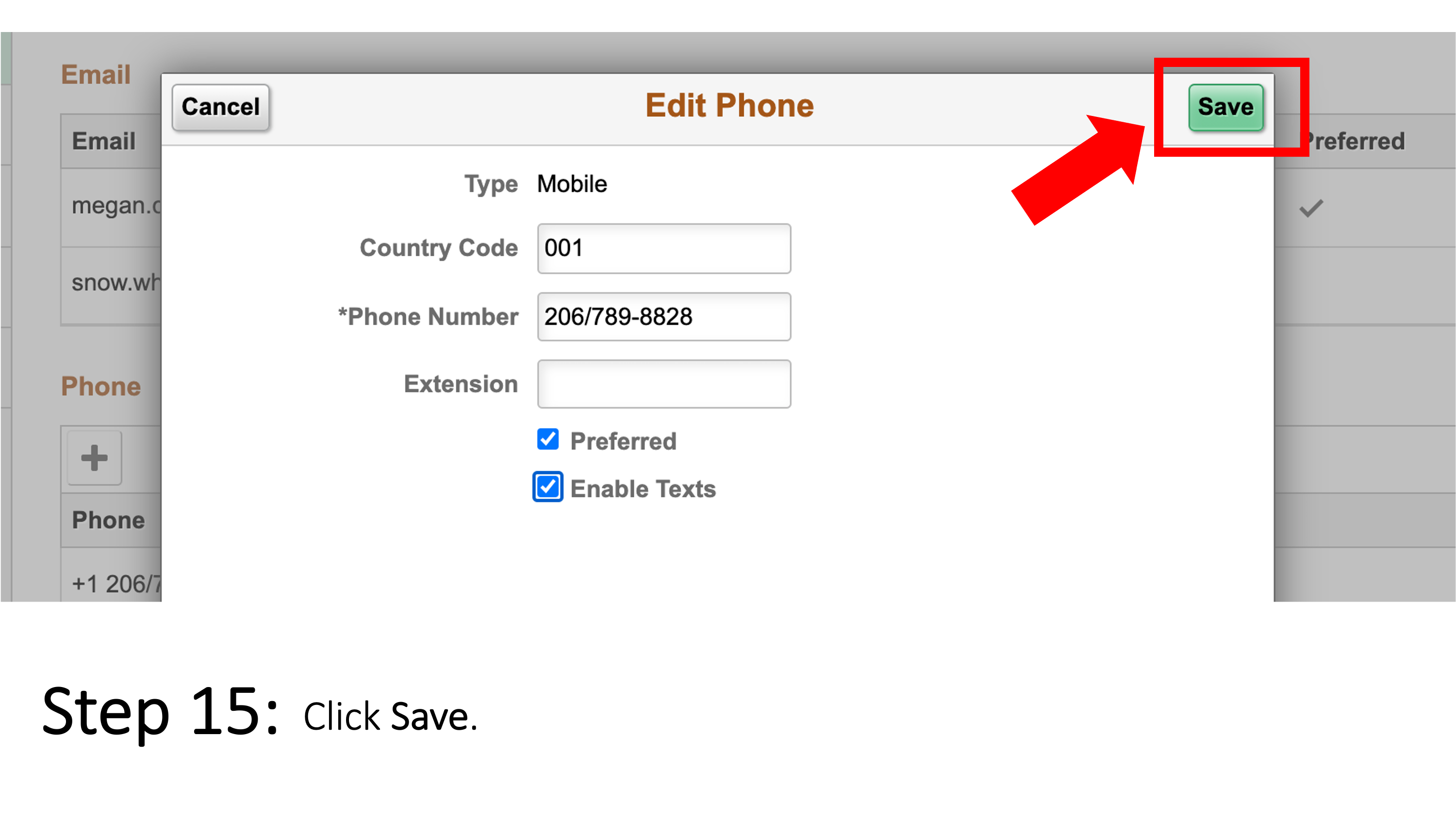1456x819 pixels.
Task: Disable the Enable Texts checkbox
Action: [547, 488]
